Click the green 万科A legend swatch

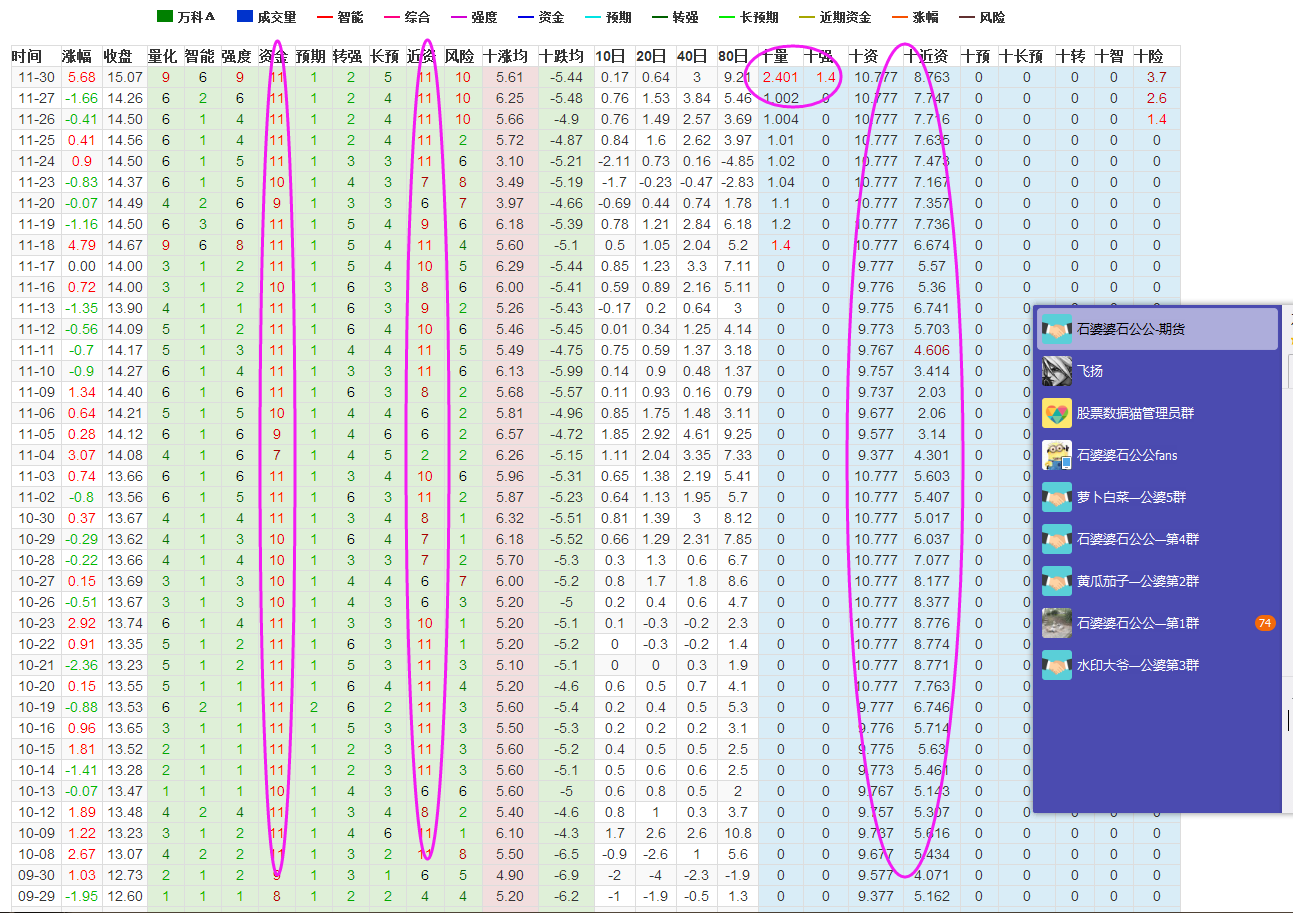tap(166, 17)
